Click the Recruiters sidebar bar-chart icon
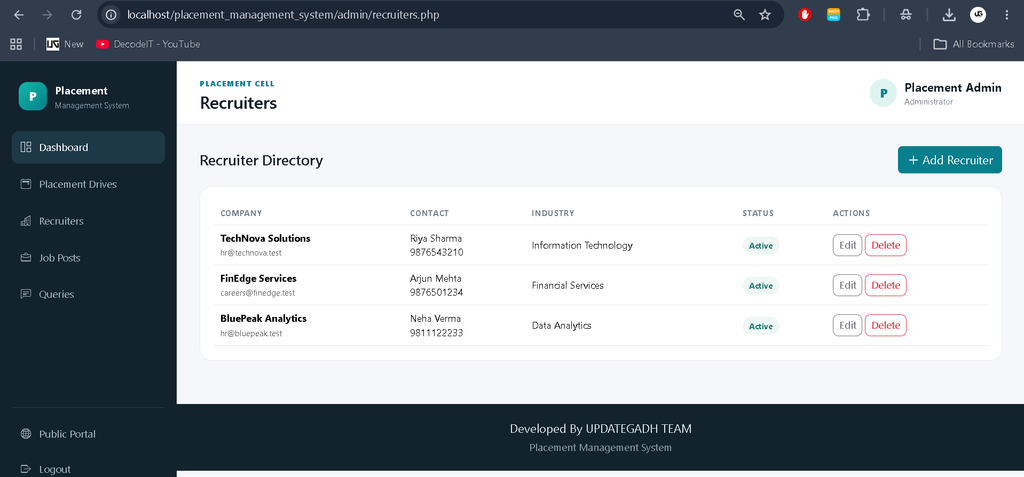The width and height of the screenshot is (1024, 477). point(26,221)
